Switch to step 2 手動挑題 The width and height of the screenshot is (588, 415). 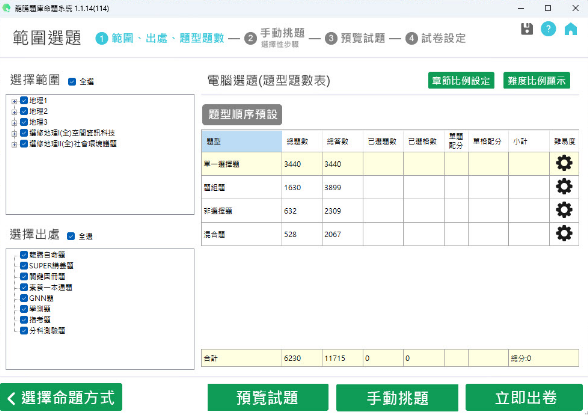274,37
